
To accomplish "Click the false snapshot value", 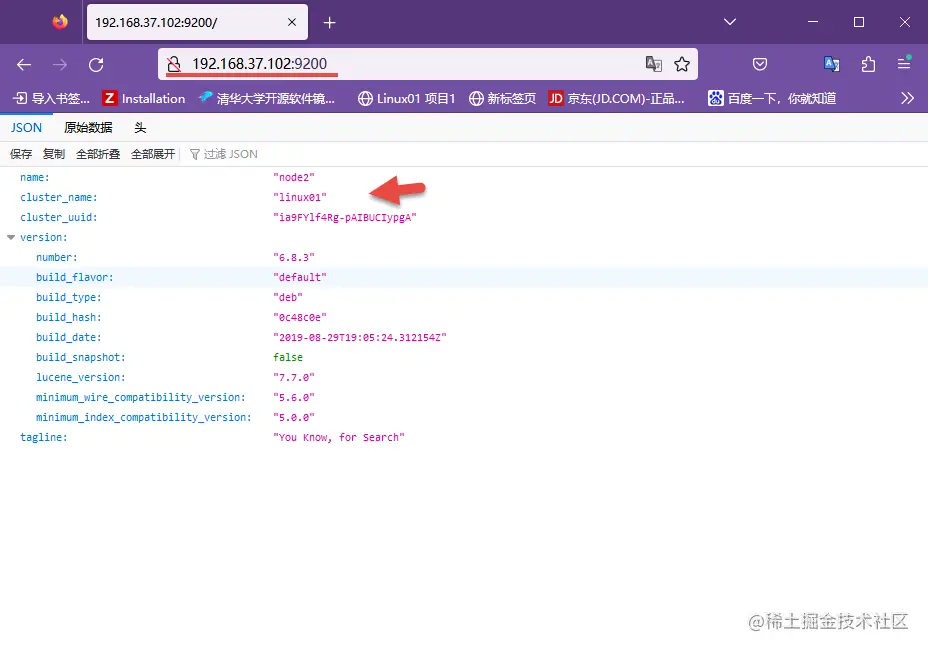I will coord(288,357).
